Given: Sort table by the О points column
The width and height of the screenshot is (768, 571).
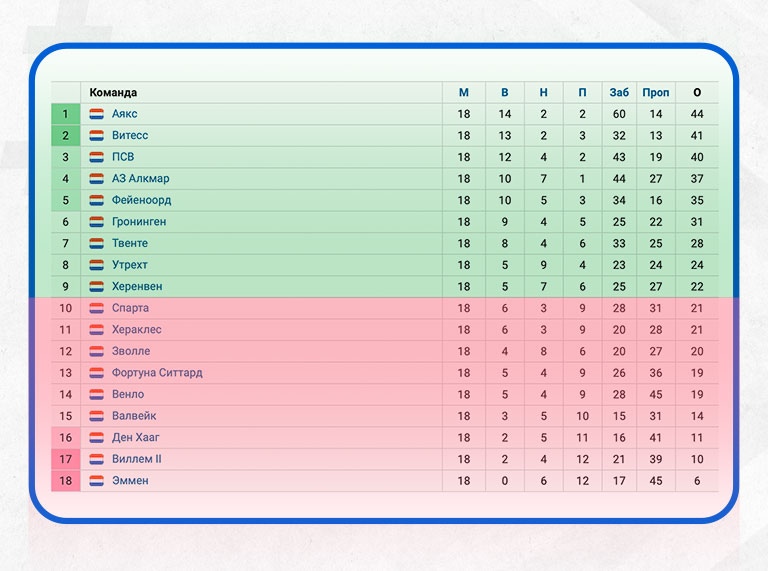Looking at the screenshot, I should pyautogui.click(x=697, y=92).
